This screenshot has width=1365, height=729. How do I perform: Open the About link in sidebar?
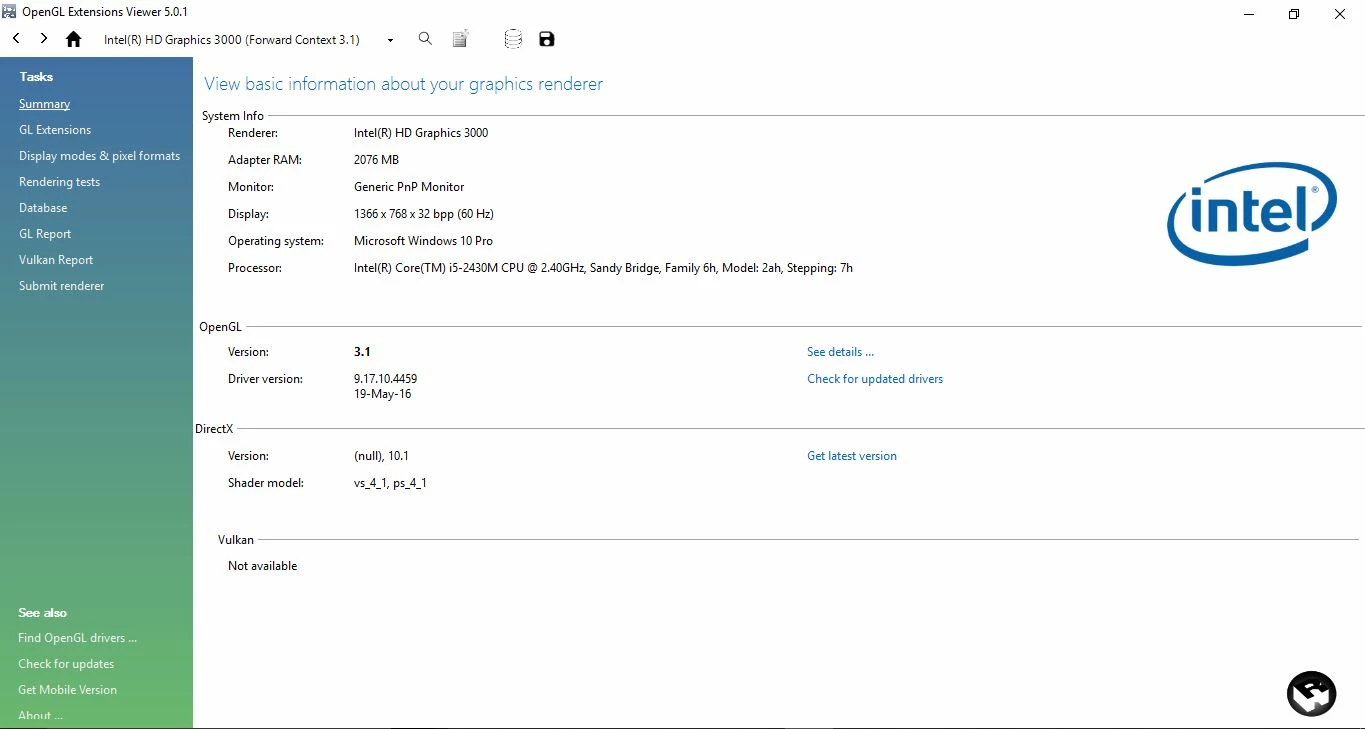(x=40, y=716)
